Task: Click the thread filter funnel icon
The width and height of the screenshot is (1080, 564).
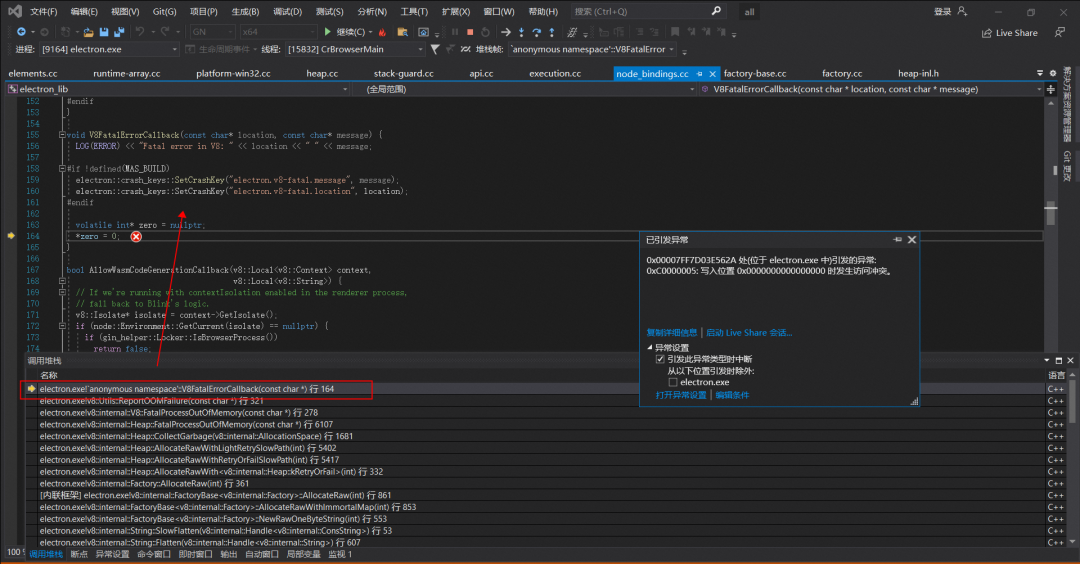Action: pos(435,49)
